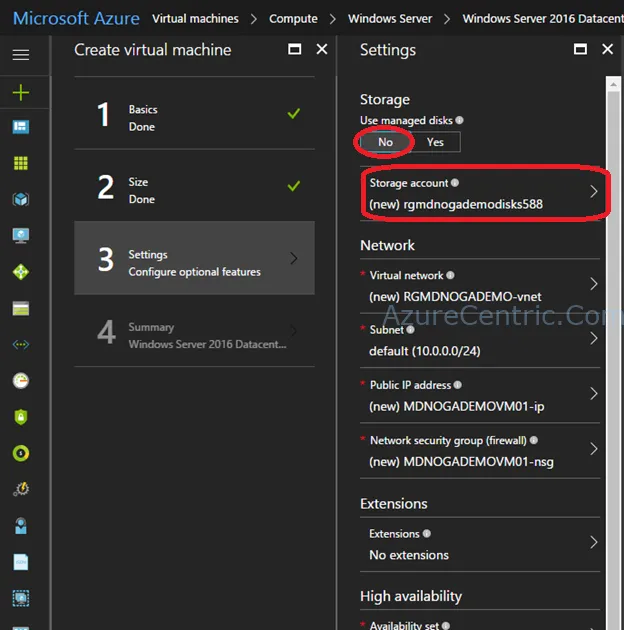This screenshot has height=630, width=624.
Task: Expand the Public IP address chevron
Action: click(594, 393)
